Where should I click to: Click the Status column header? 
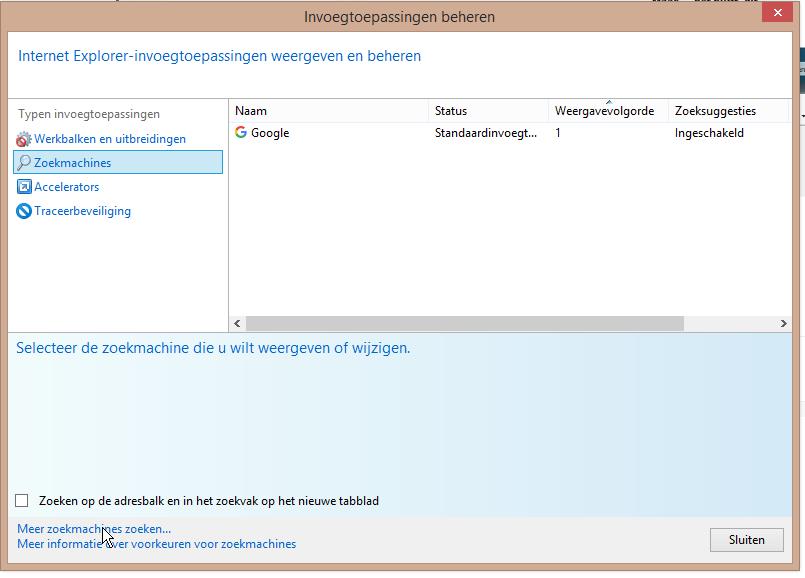coord(487,111)
